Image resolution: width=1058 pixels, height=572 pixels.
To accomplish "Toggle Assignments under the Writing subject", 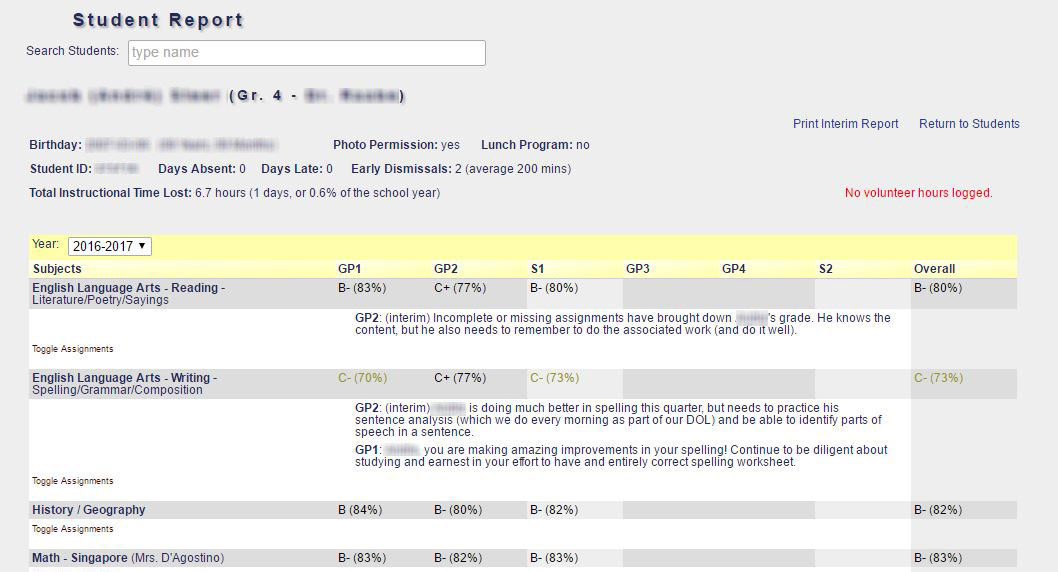I will [x=73, y=481].
